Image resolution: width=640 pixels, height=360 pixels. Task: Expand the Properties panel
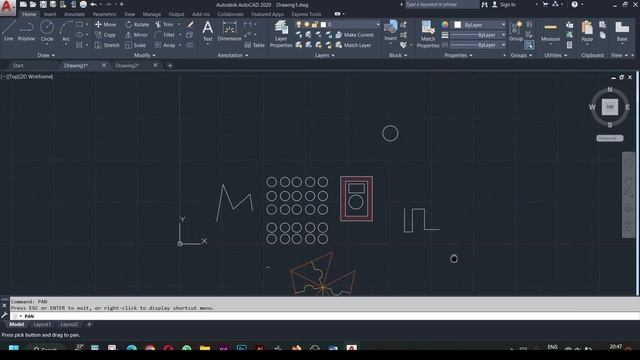(x=458, y=55)
